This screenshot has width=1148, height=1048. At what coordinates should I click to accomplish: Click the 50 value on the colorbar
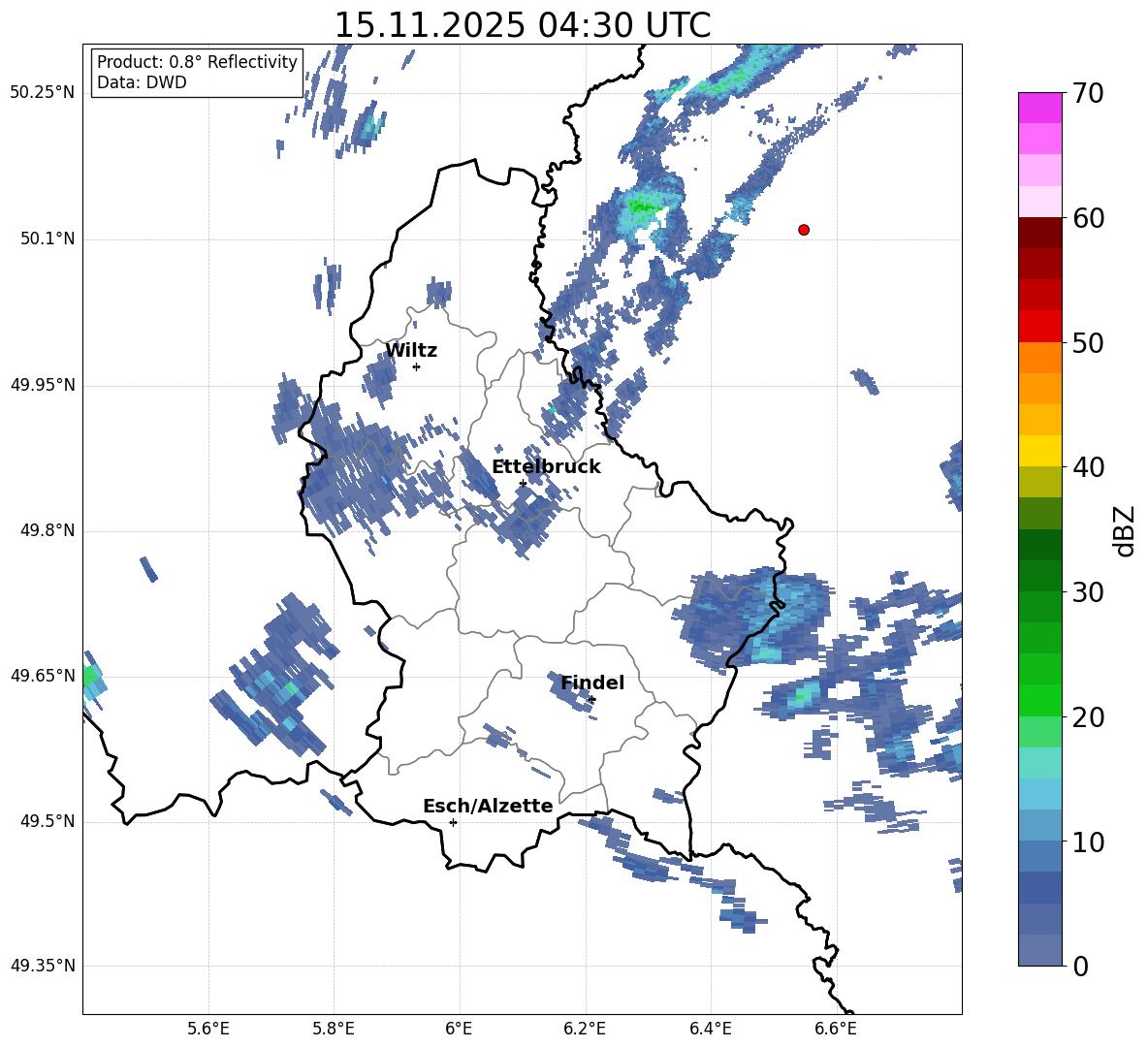pos(1088,342)
